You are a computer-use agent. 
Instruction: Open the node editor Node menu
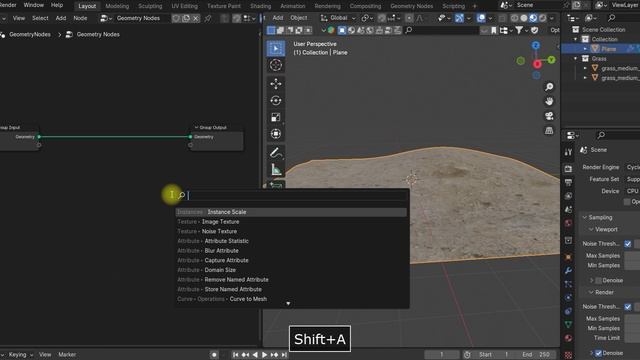point(80,18)
